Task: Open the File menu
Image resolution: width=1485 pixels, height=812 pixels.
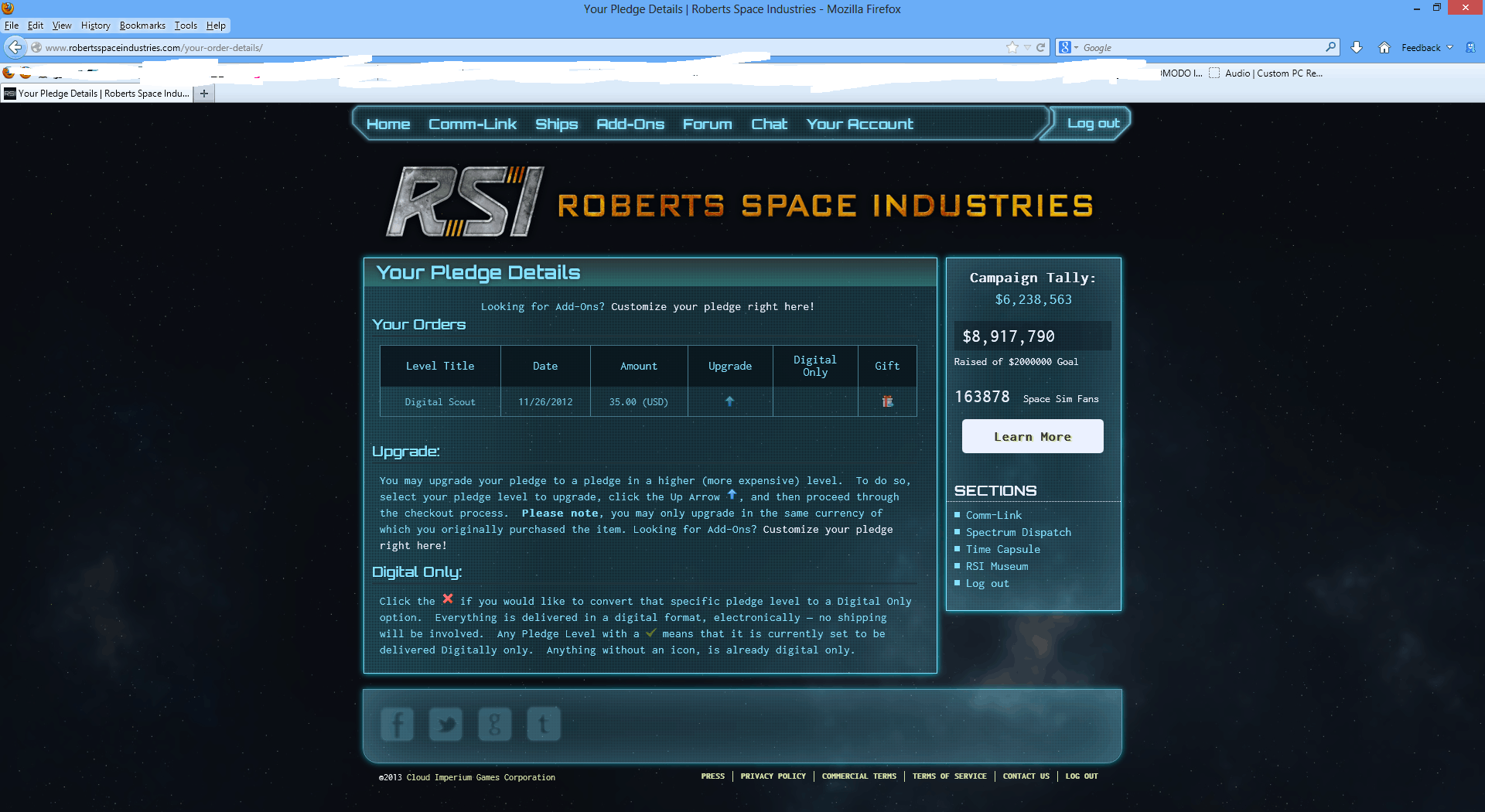Action: (x=12, y=26)
